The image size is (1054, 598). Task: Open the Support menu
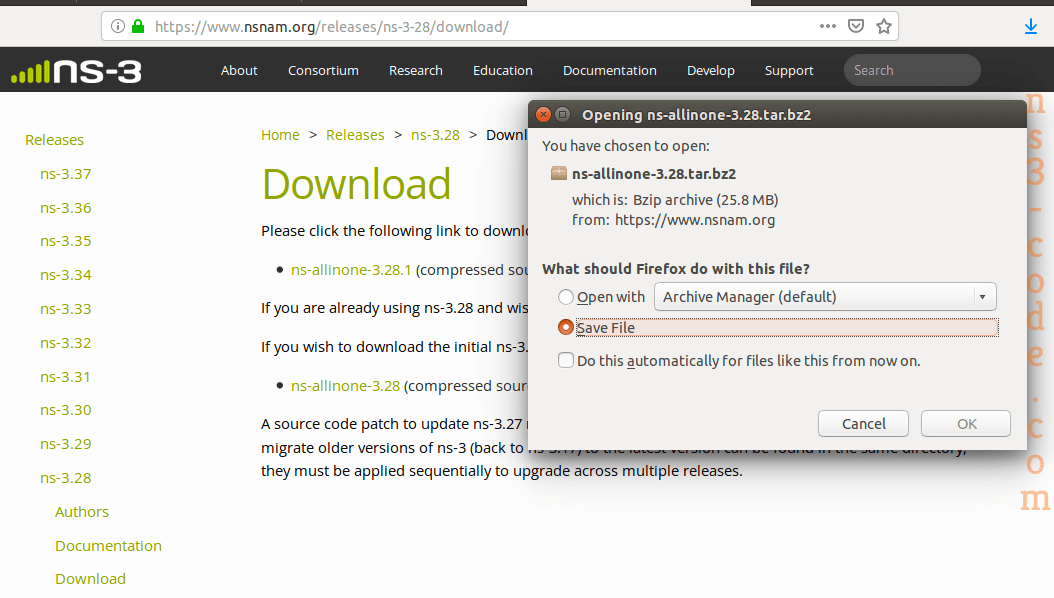788,71
